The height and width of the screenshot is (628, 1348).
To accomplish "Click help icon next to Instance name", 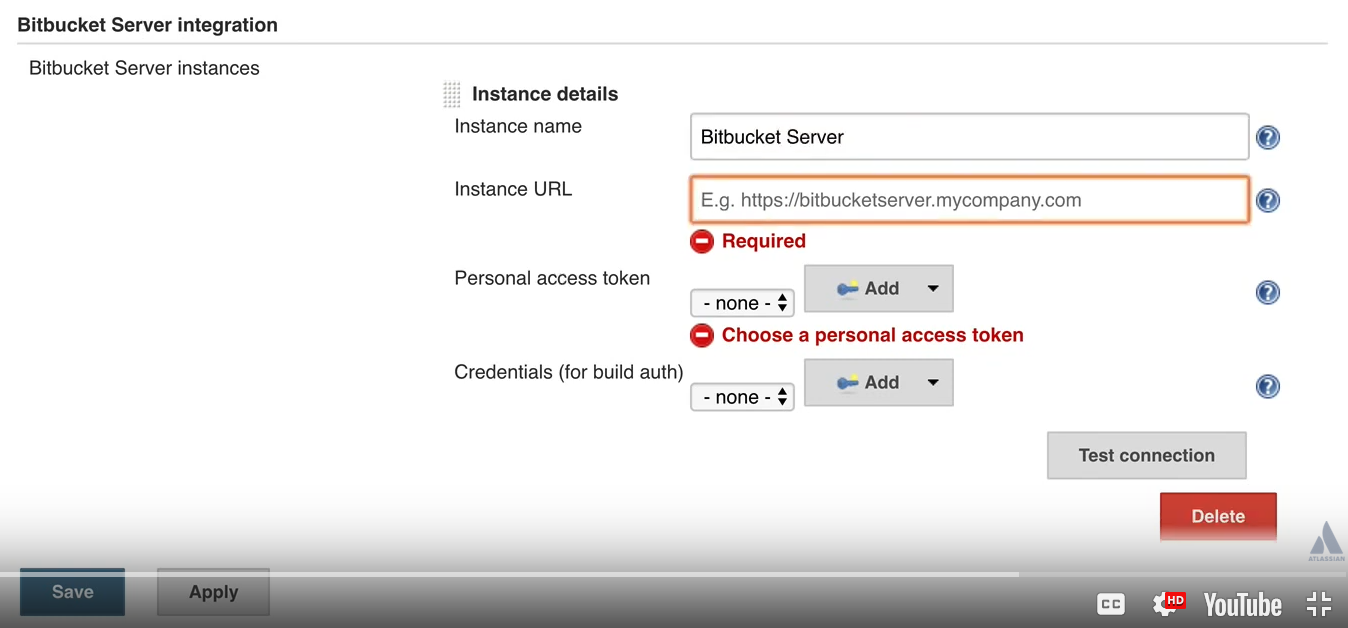I will (1267, 138).
